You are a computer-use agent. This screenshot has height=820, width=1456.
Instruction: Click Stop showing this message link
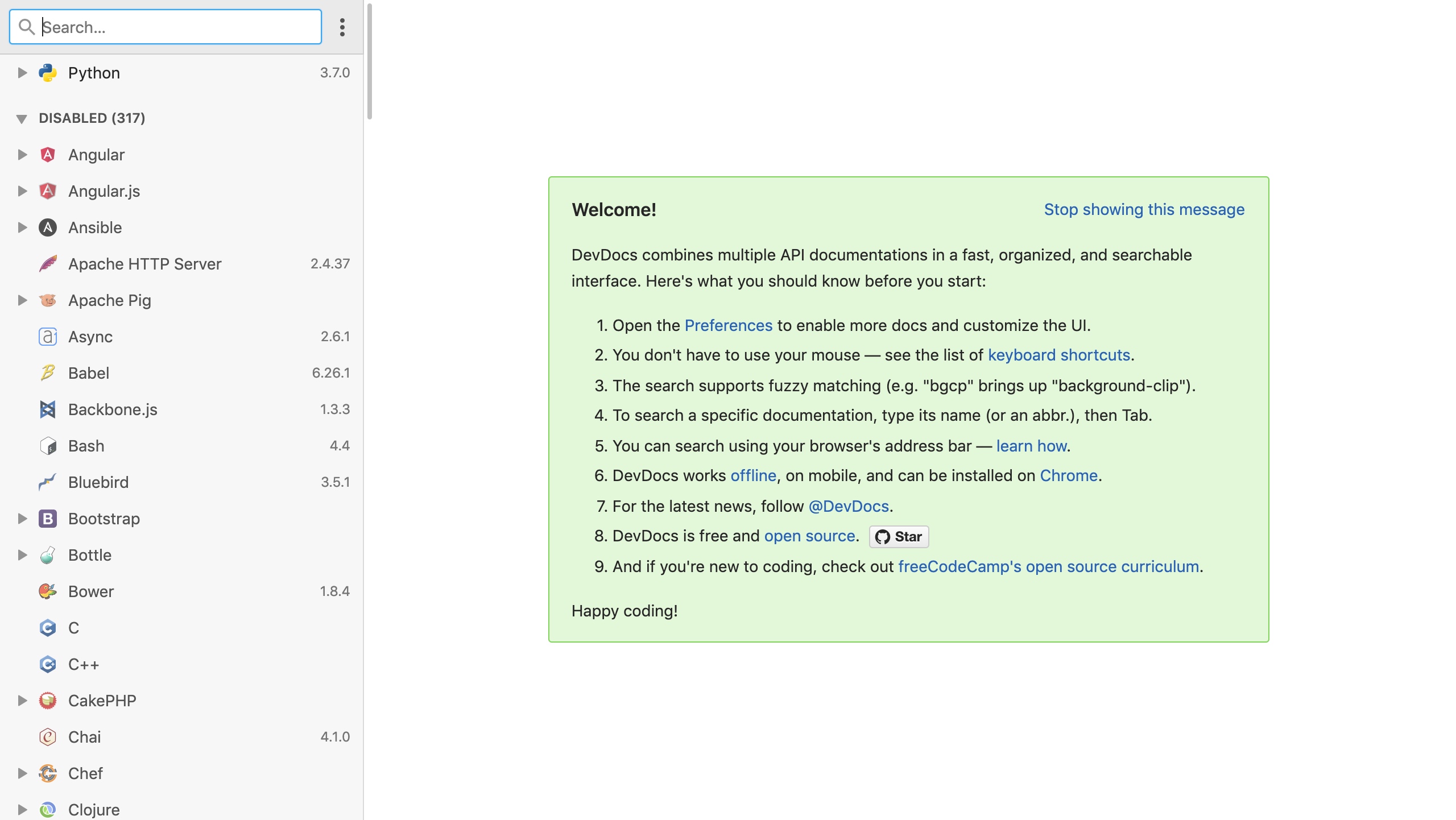coord(1144,209)
